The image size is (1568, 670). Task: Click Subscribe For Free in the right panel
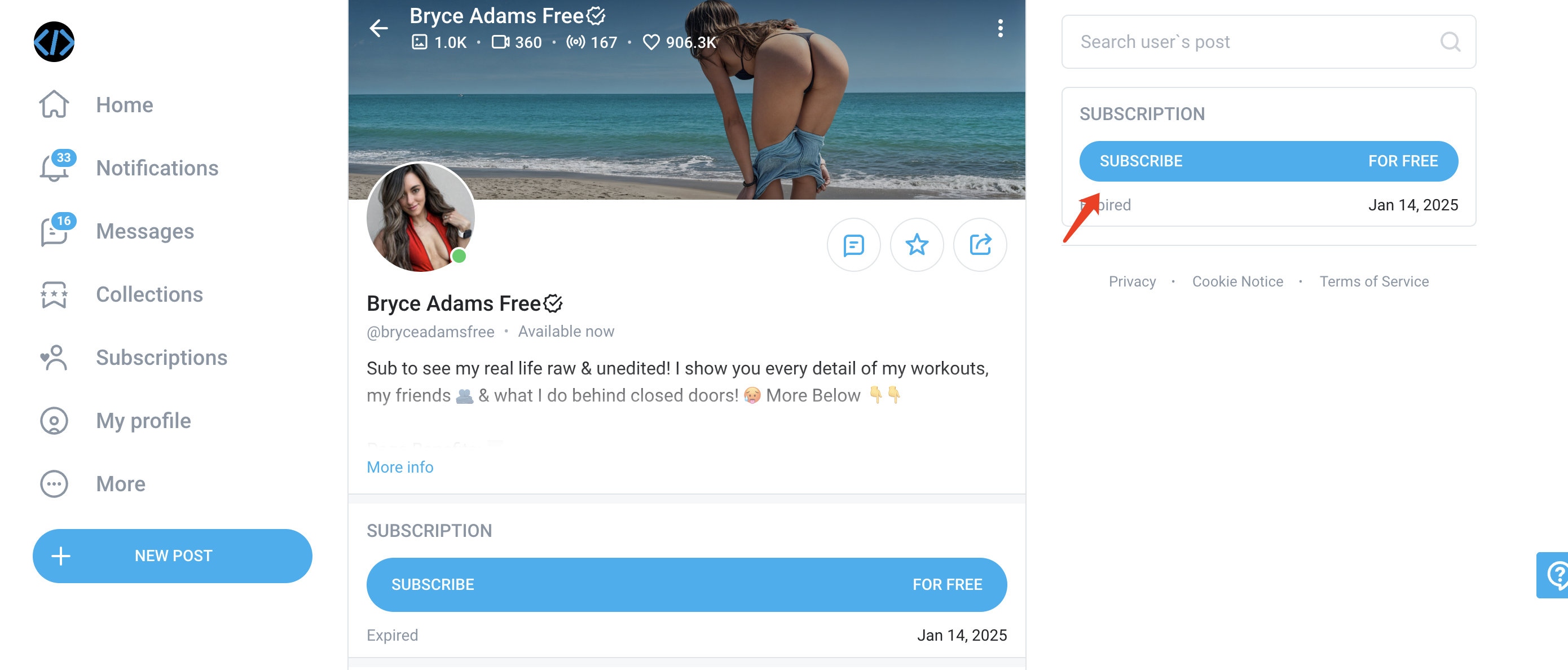pyautogui.click(x=1268, y=161)
